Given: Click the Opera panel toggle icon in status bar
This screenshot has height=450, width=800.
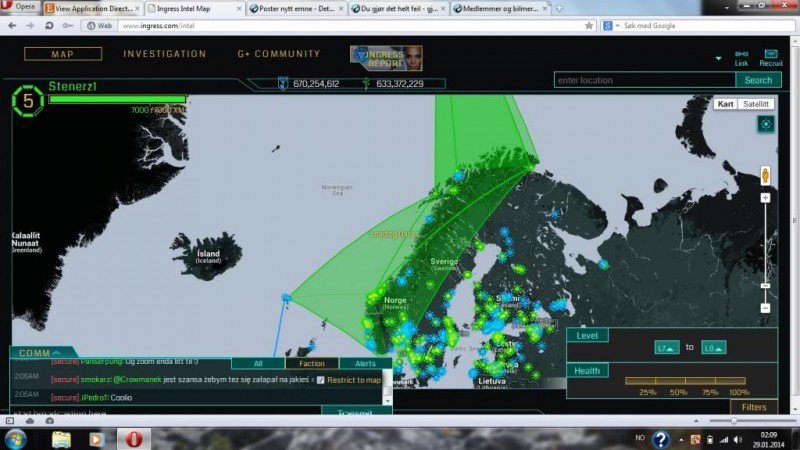Looking at the screenshot, I should click(x=10, y=421).
